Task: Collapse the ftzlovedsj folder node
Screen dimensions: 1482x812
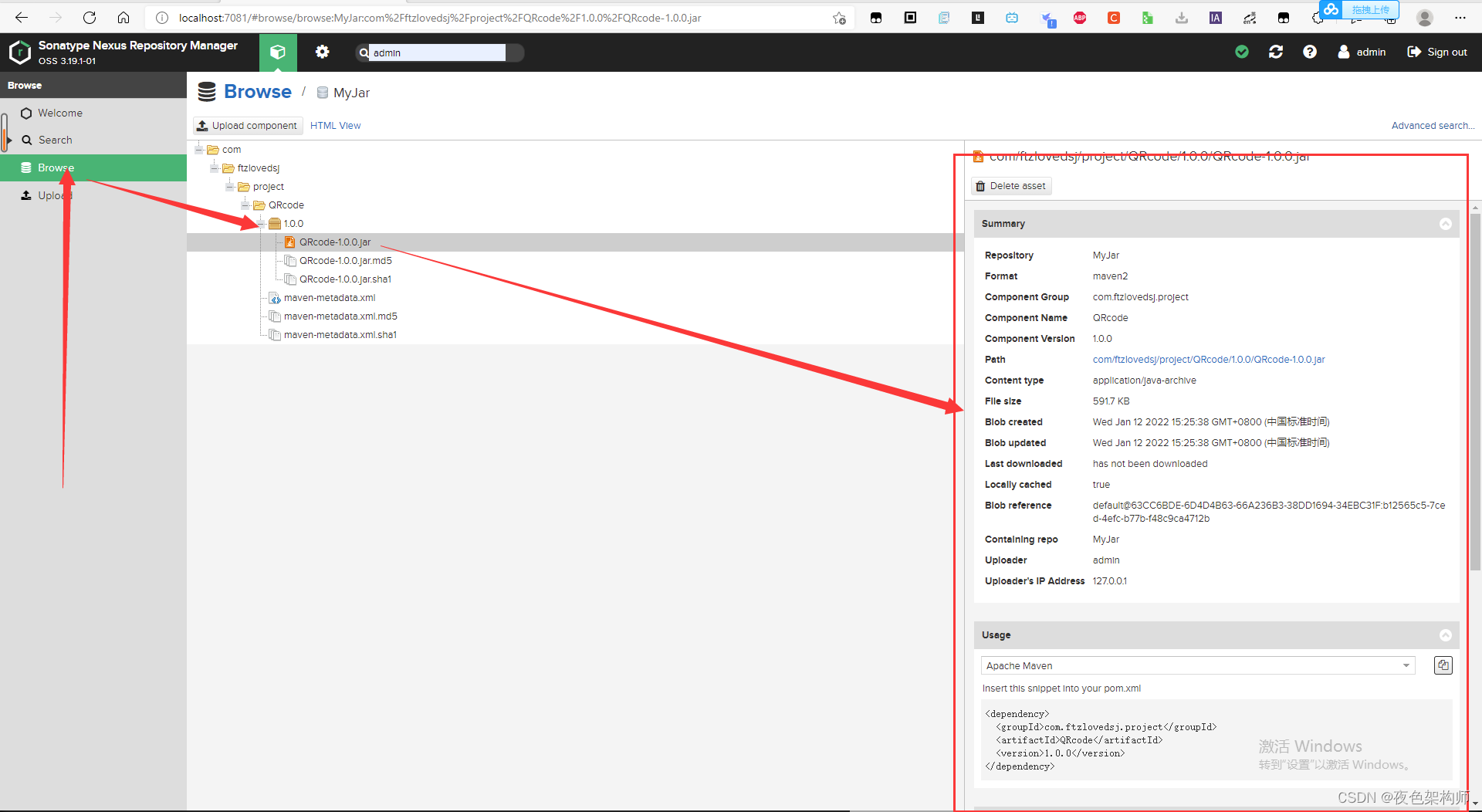Action: coord(214,167)
